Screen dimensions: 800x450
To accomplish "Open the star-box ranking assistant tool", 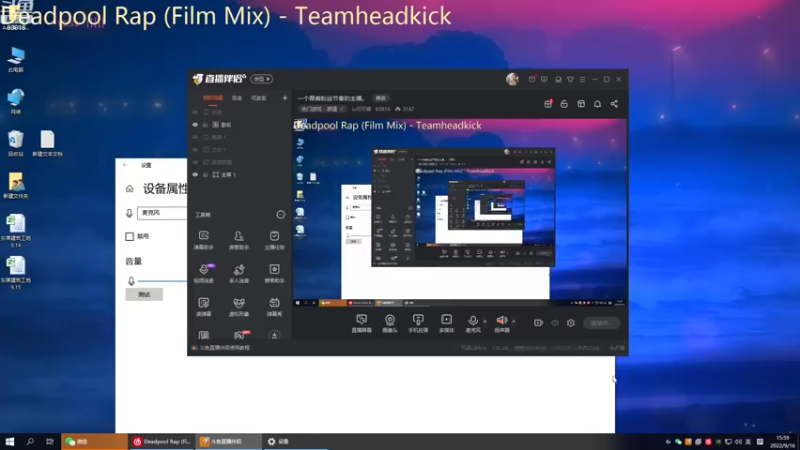I will point(274,273).
